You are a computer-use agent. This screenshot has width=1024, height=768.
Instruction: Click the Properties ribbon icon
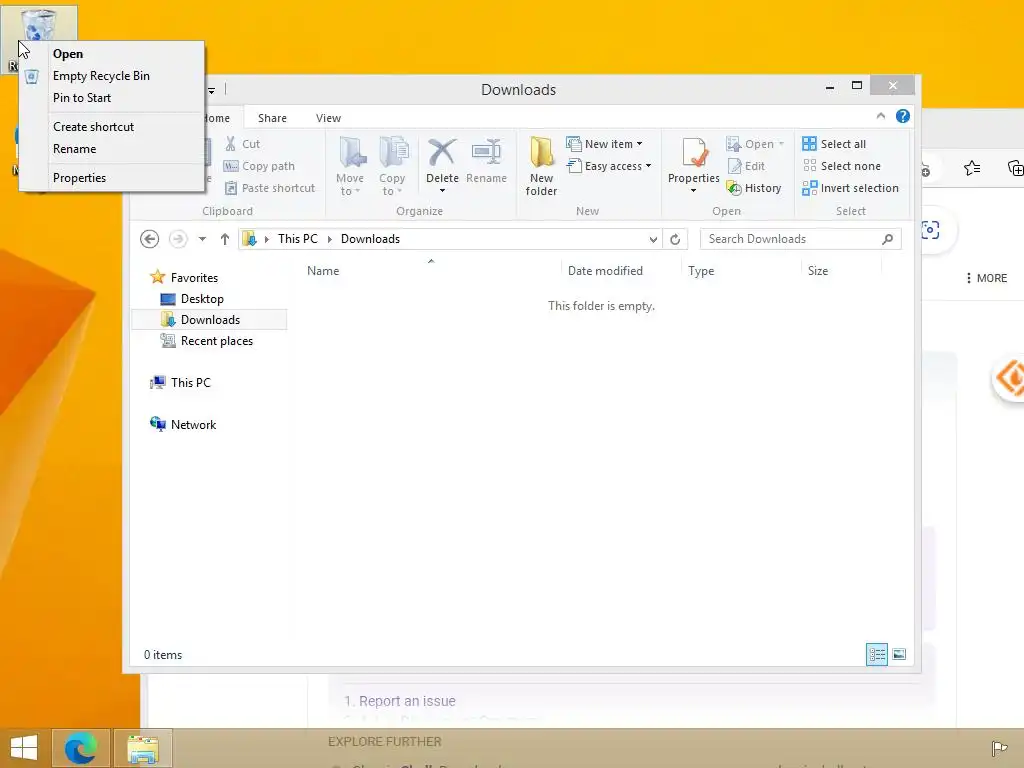[694, 153]
